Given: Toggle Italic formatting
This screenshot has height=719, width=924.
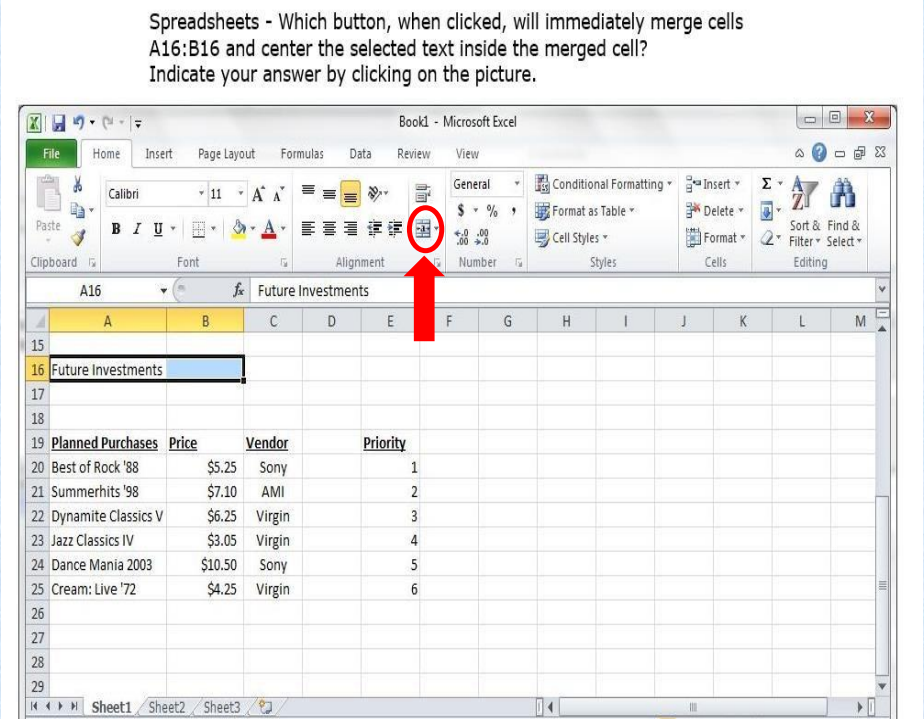Looking at the screenshot, I should [137, 229].
